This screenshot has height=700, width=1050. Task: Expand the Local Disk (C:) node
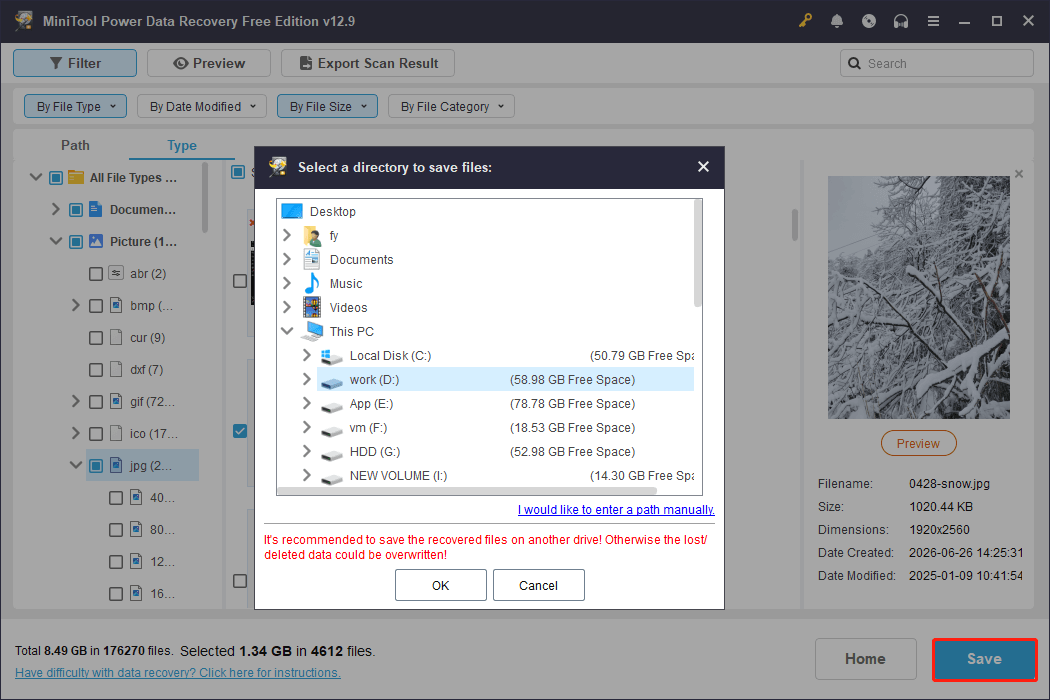tap(307, 355)
